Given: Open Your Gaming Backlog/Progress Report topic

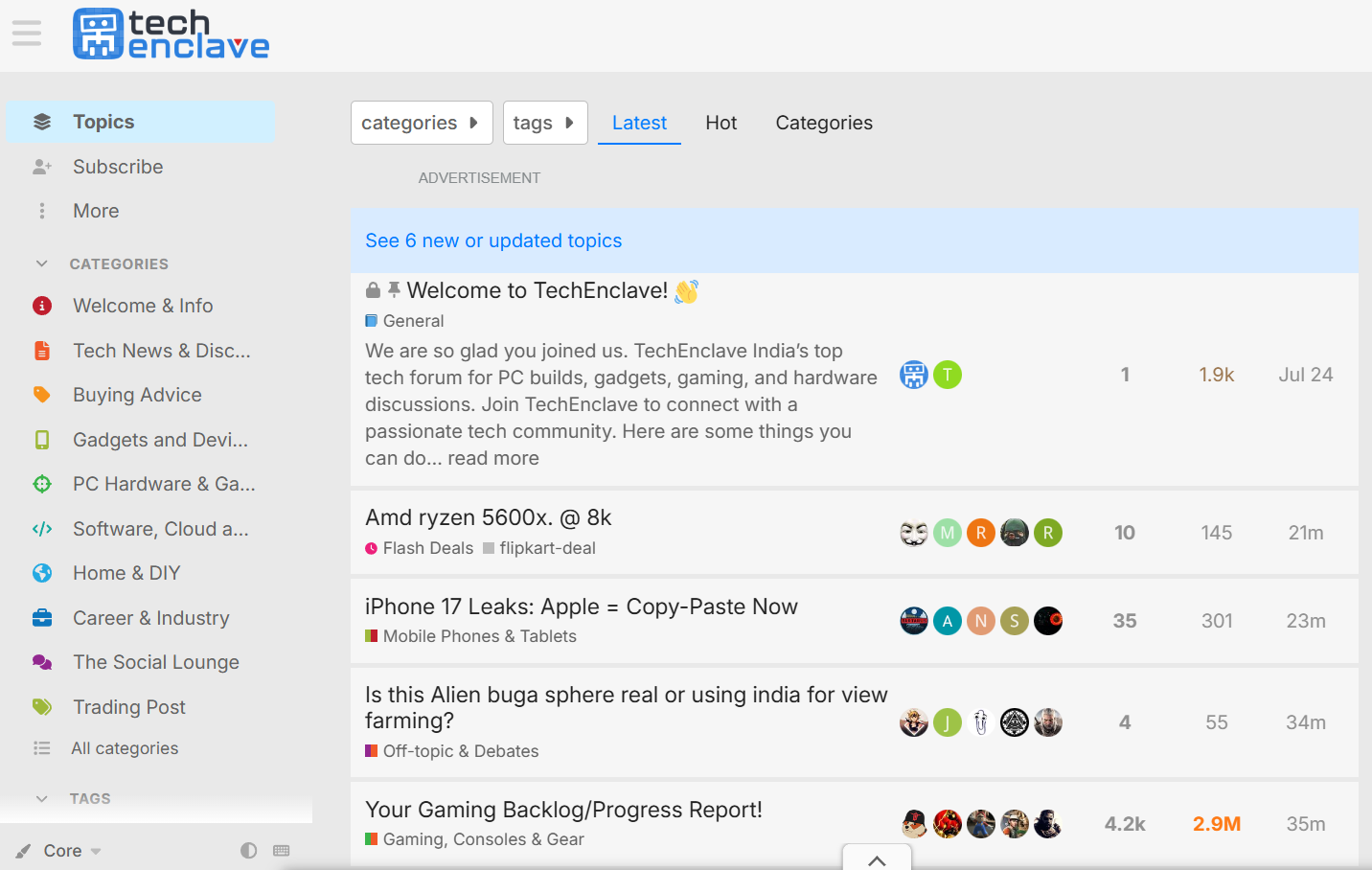Looking at the screenshot, I should point(563,810).
